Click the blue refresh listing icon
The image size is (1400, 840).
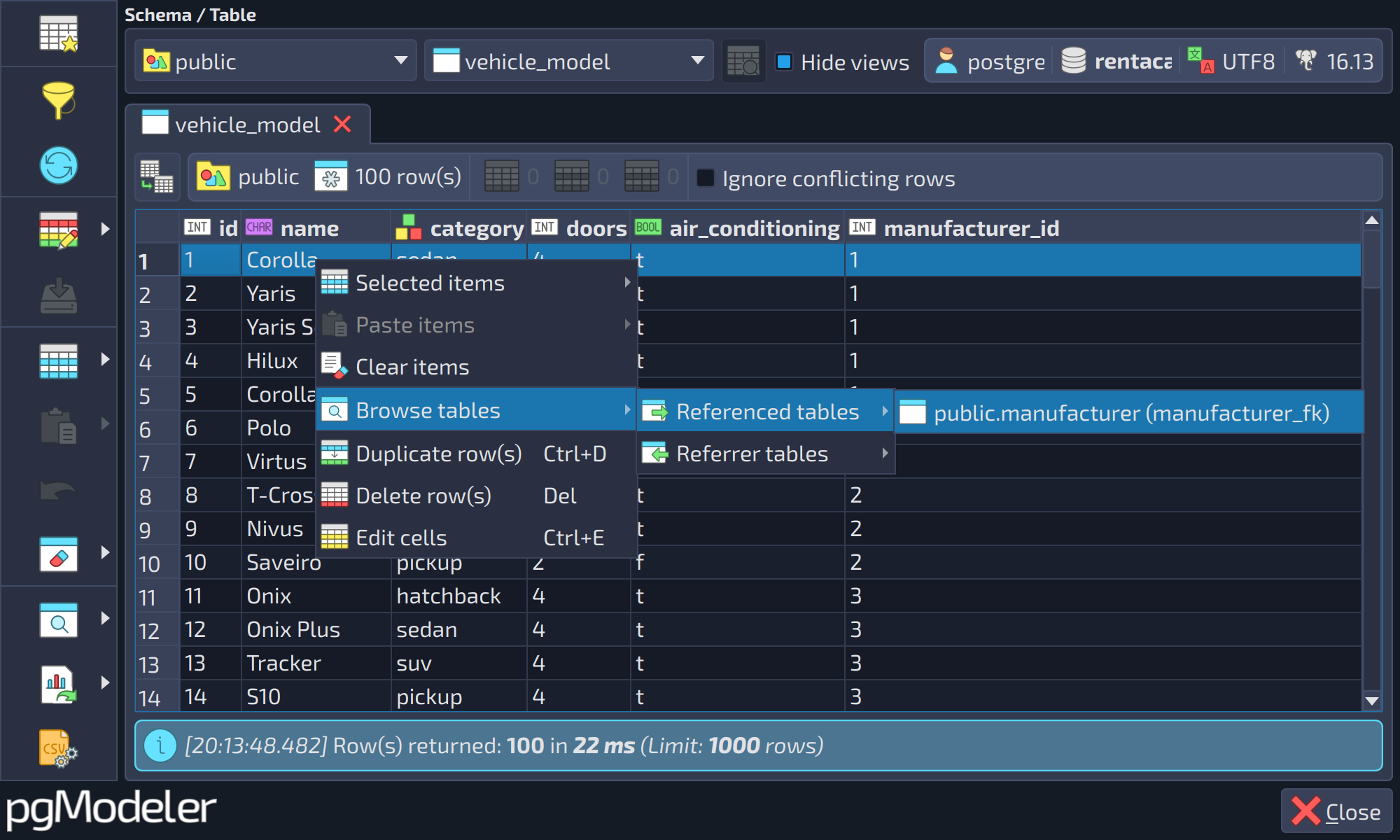coord(59,166)
